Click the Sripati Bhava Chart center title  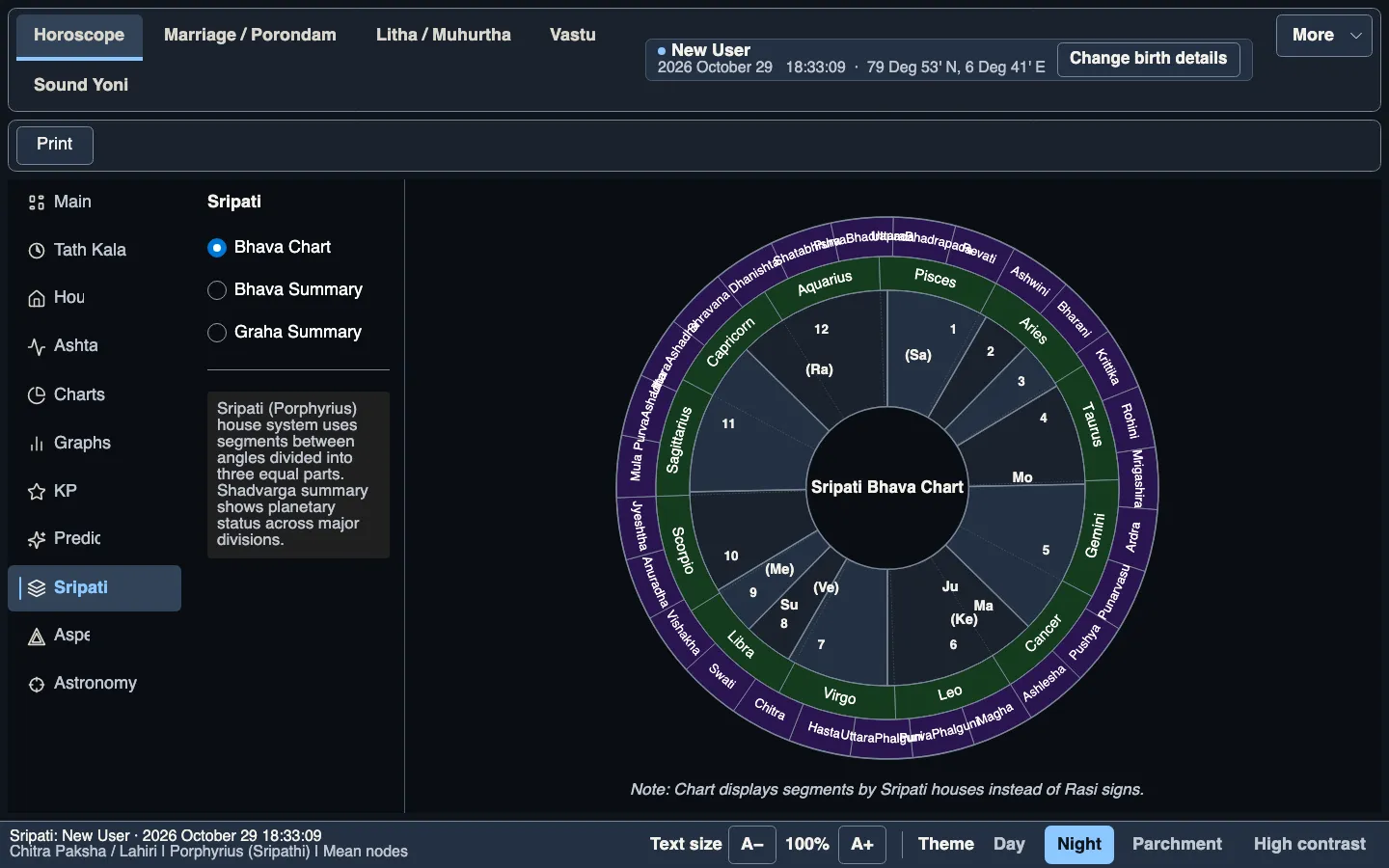click(887, 487)
